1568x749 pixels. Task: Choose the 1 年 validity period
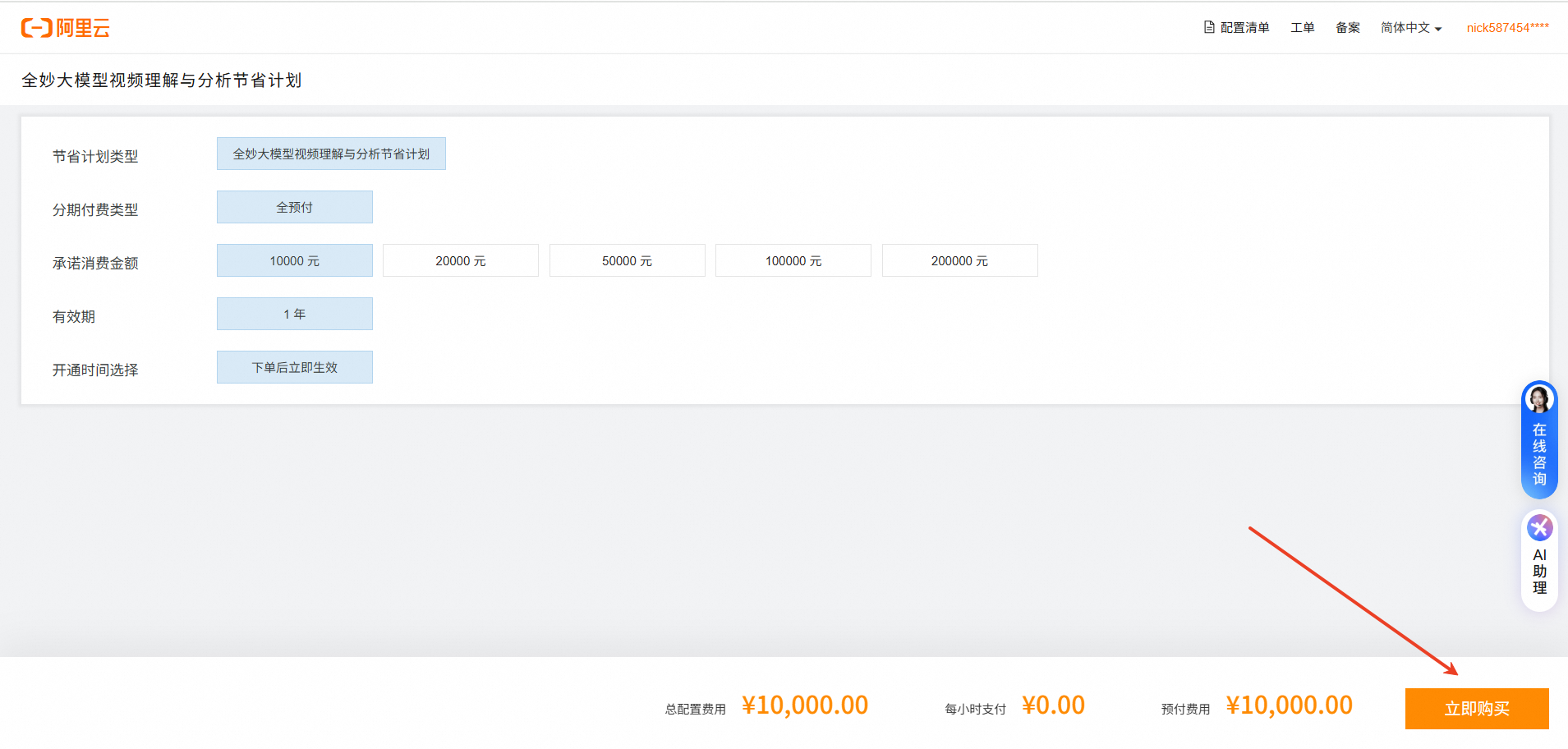[x=295, y=314]
